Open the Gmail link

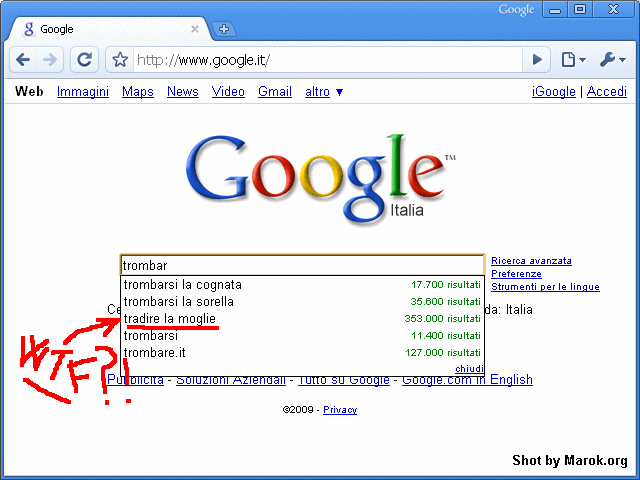coord(275,91)
